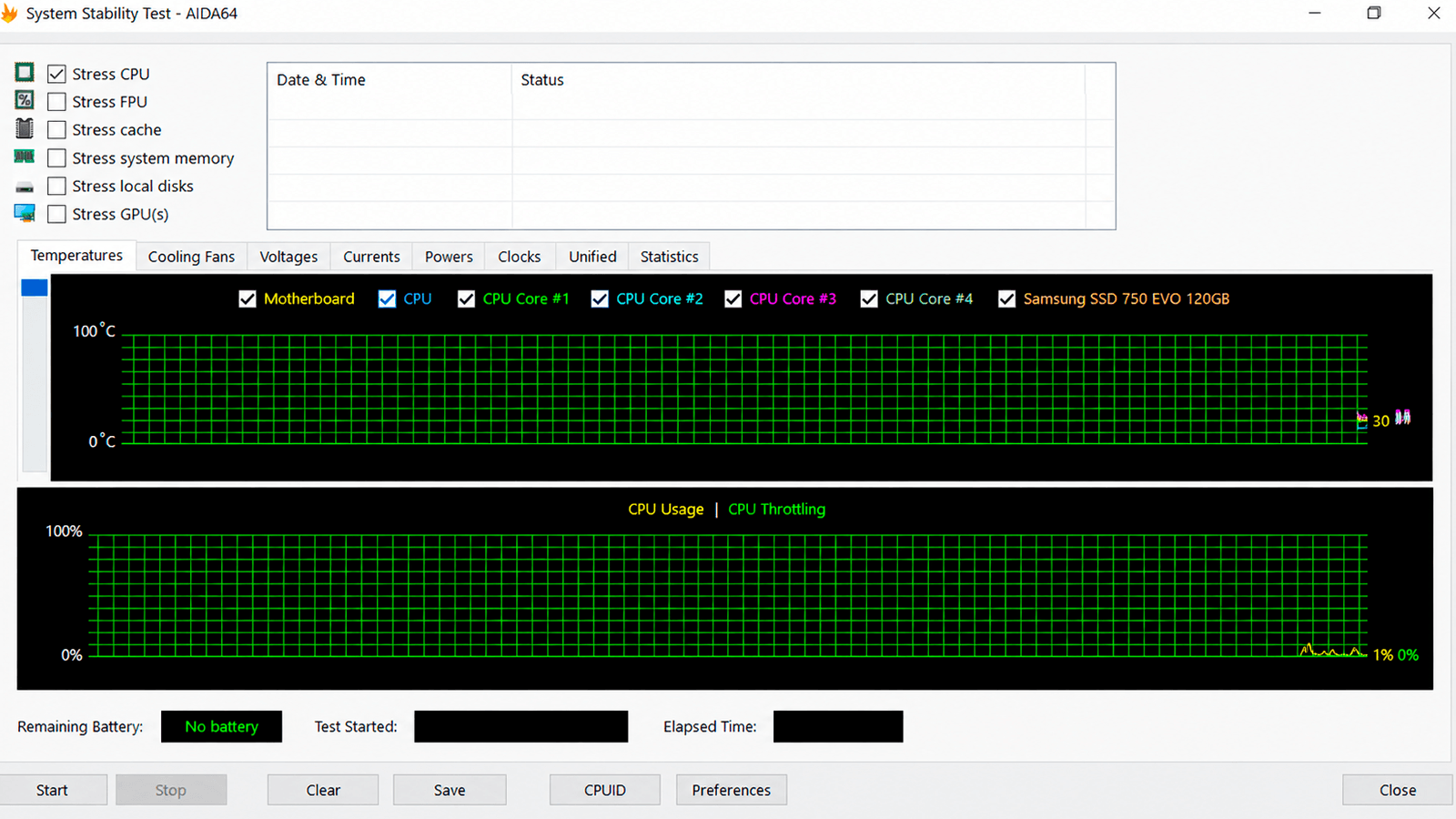Open the Unified tab
This screenshot has width=1456, height=819.
coord(592,257)
